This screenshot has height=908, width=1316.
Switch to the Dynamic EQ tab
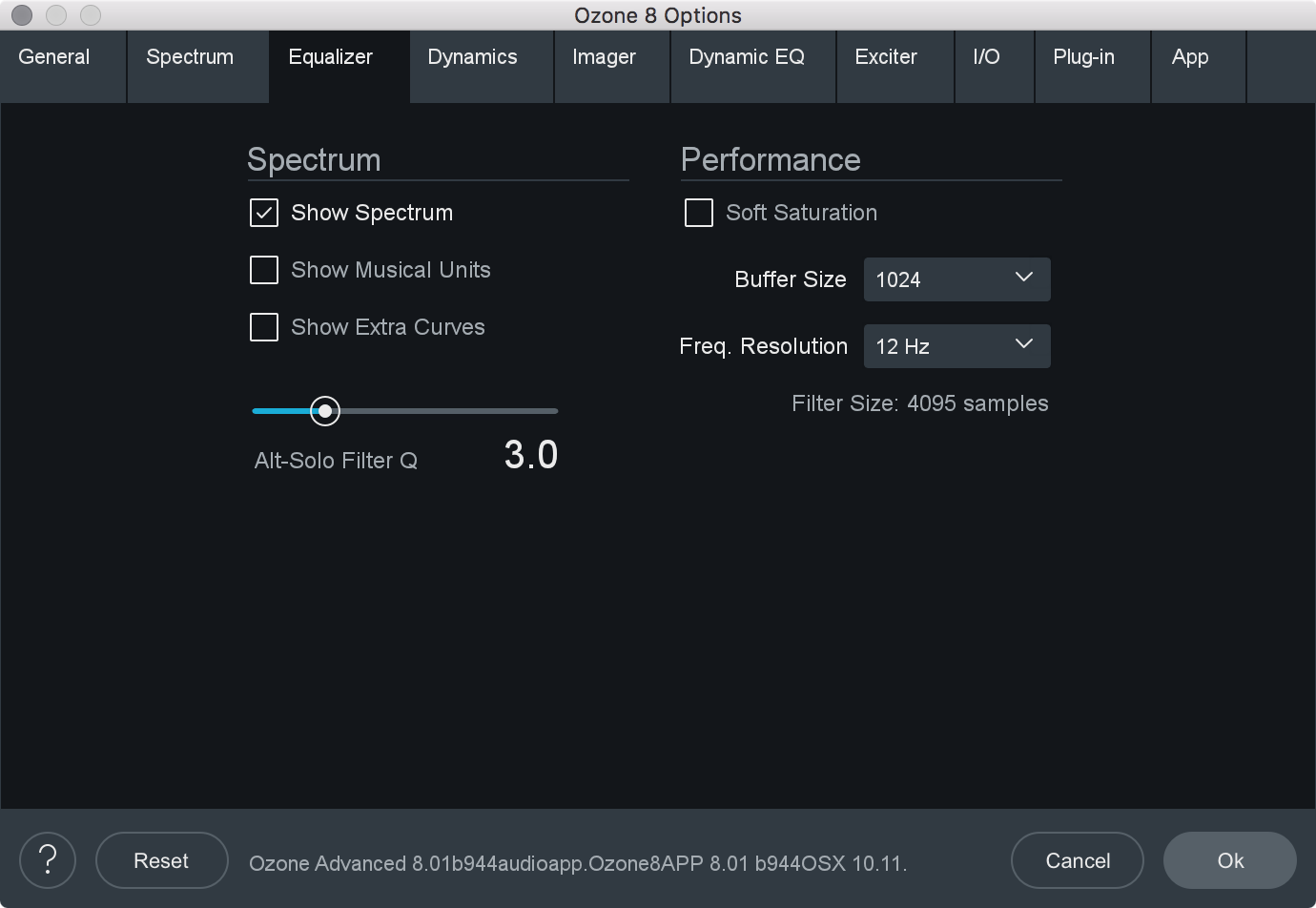753,66
